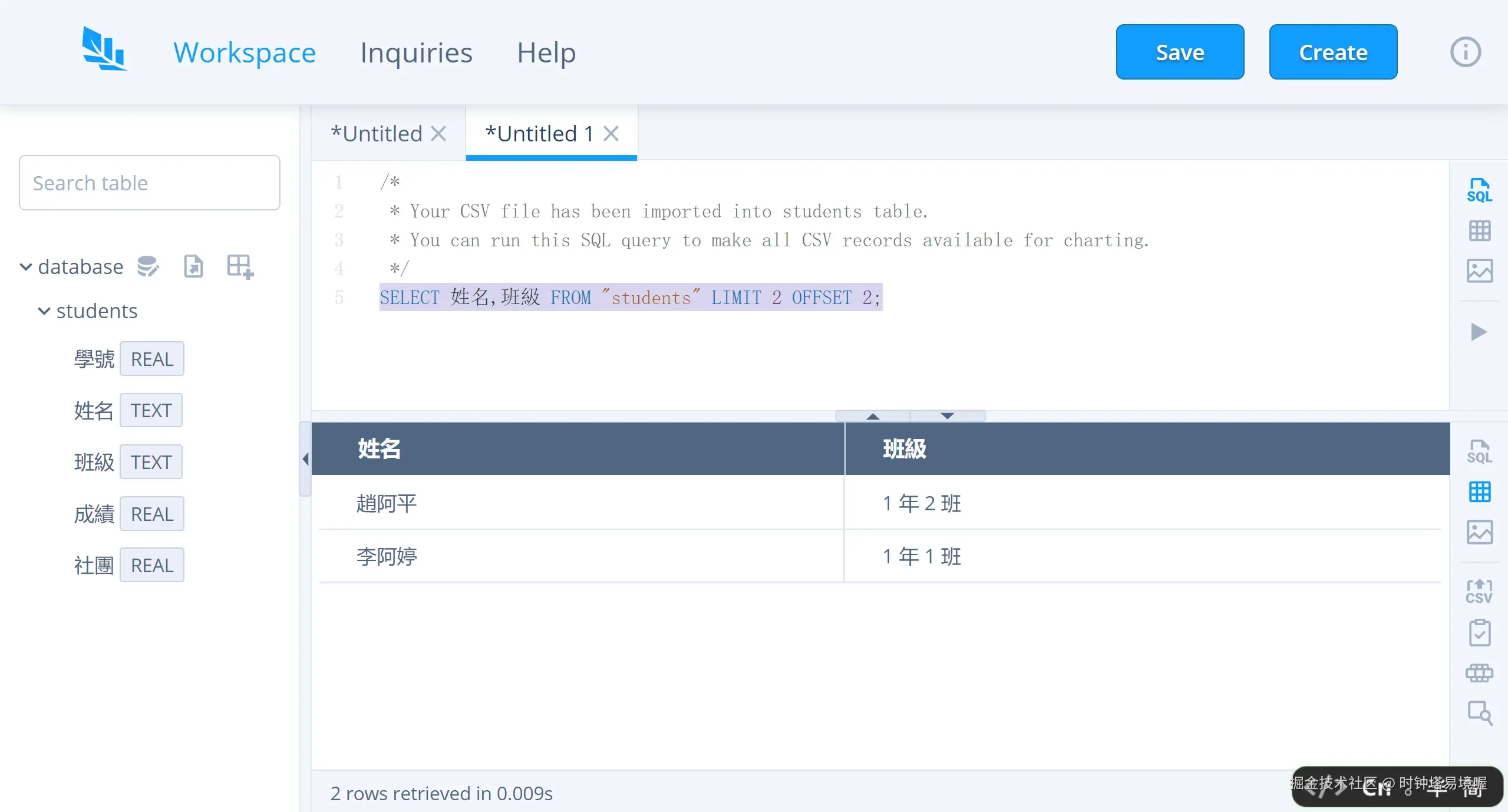This screenshot has height=812, width=1508.
Task: Click the Create button
Action: 1332,52
